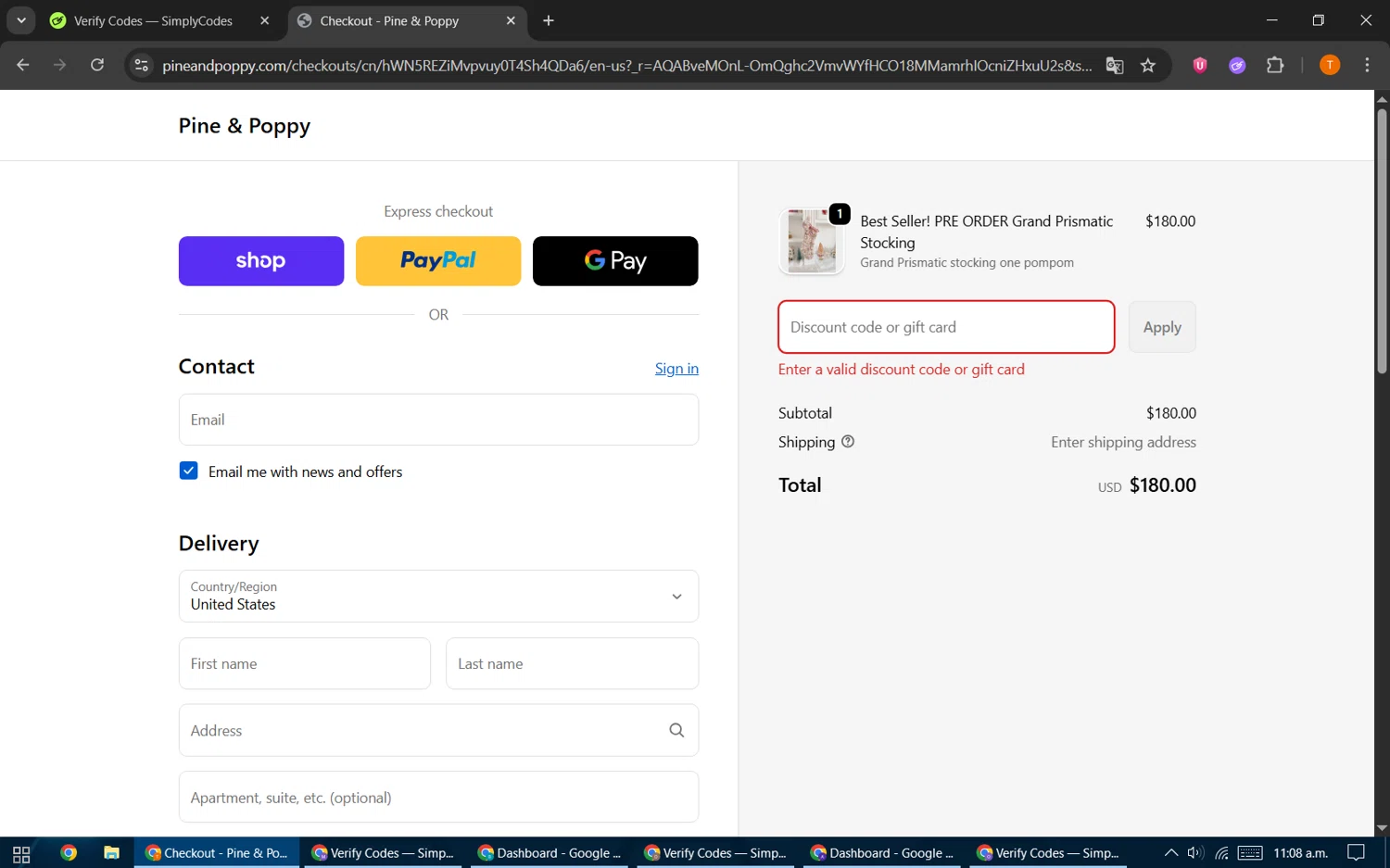Open the Wi-Fi network icon
This screenshot has height=868, width=1390.
coord(1221,853)
